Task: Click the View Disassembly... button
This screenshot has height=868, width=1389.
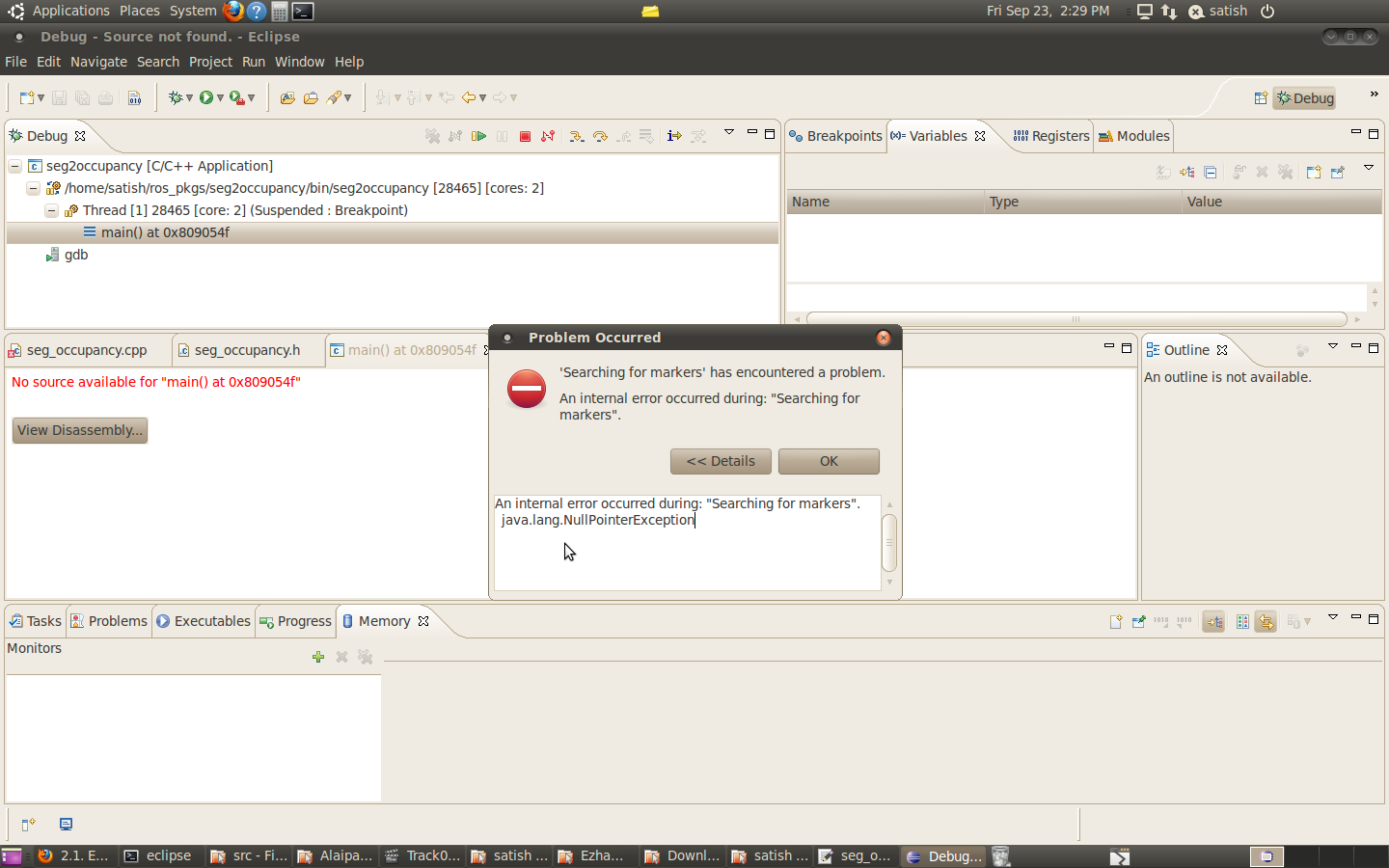Action: click(x=80, y=430)
